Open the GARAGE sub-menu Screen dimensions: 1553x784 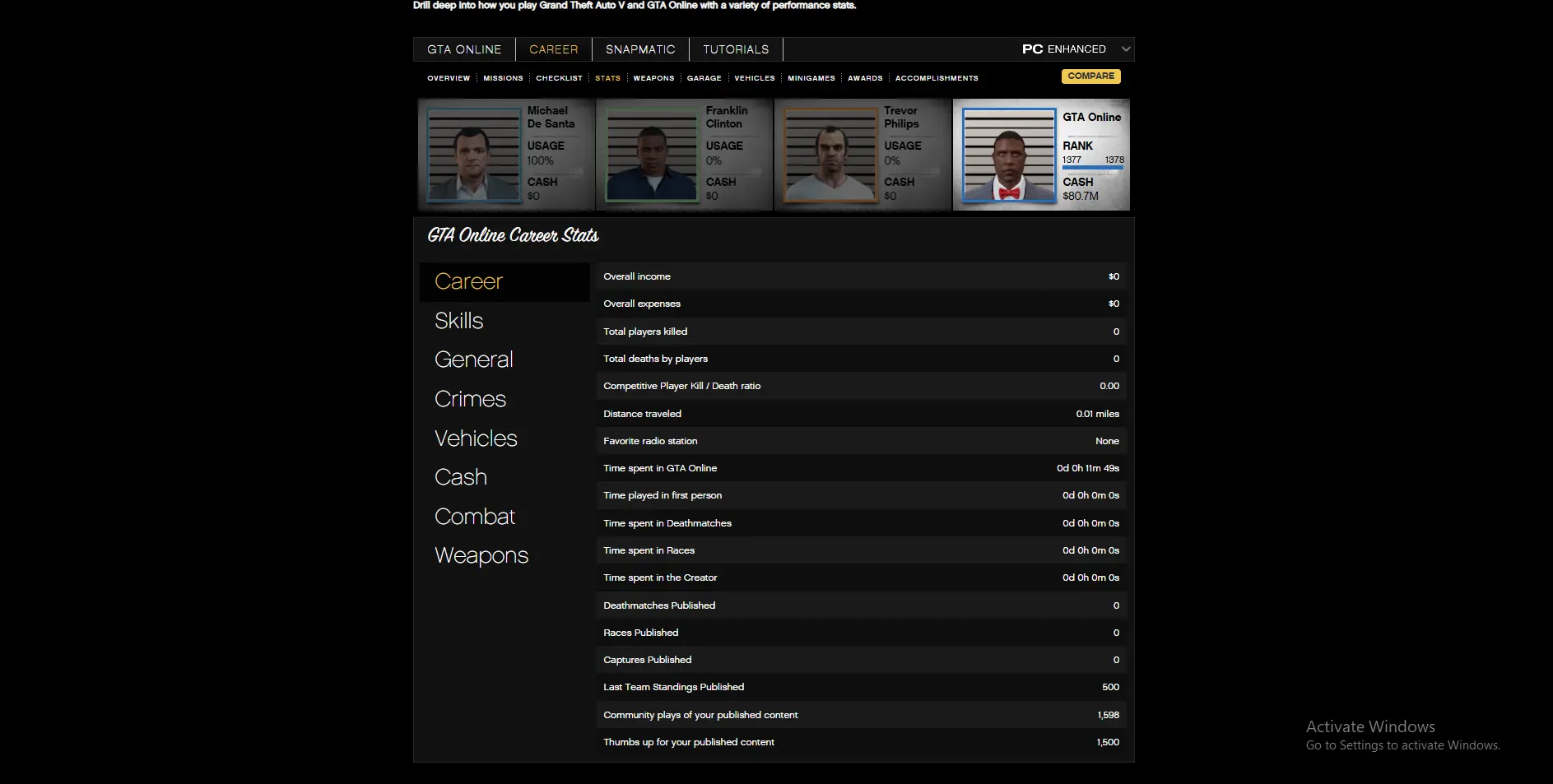point(704,78)
